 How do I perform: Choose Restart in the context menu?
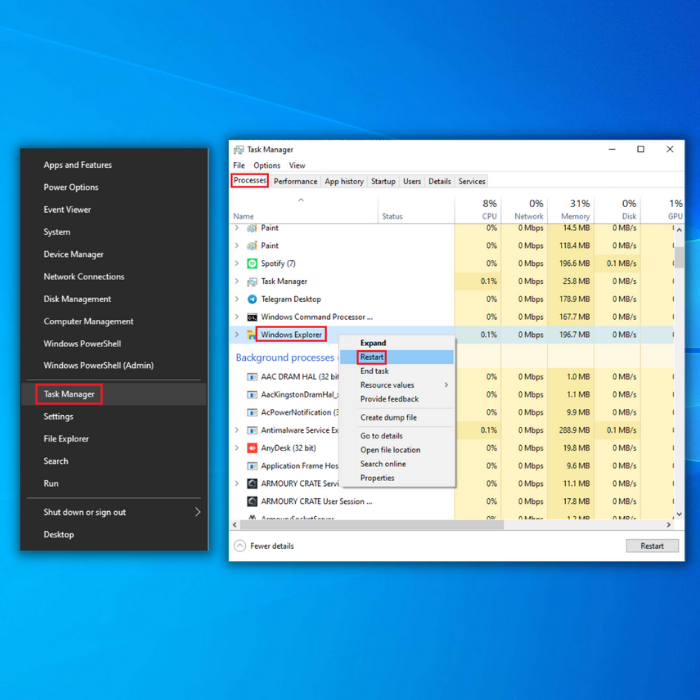(397, 357)
